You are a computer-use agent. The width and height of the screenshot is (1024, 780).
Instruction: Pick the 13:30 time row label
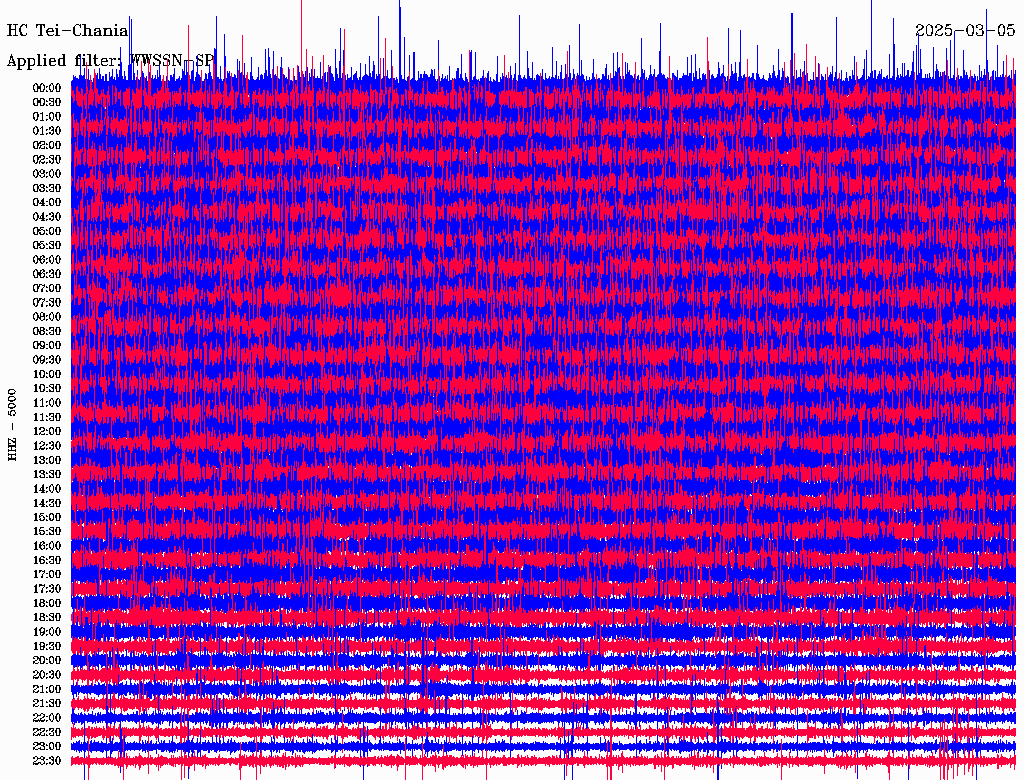(47, 475)
